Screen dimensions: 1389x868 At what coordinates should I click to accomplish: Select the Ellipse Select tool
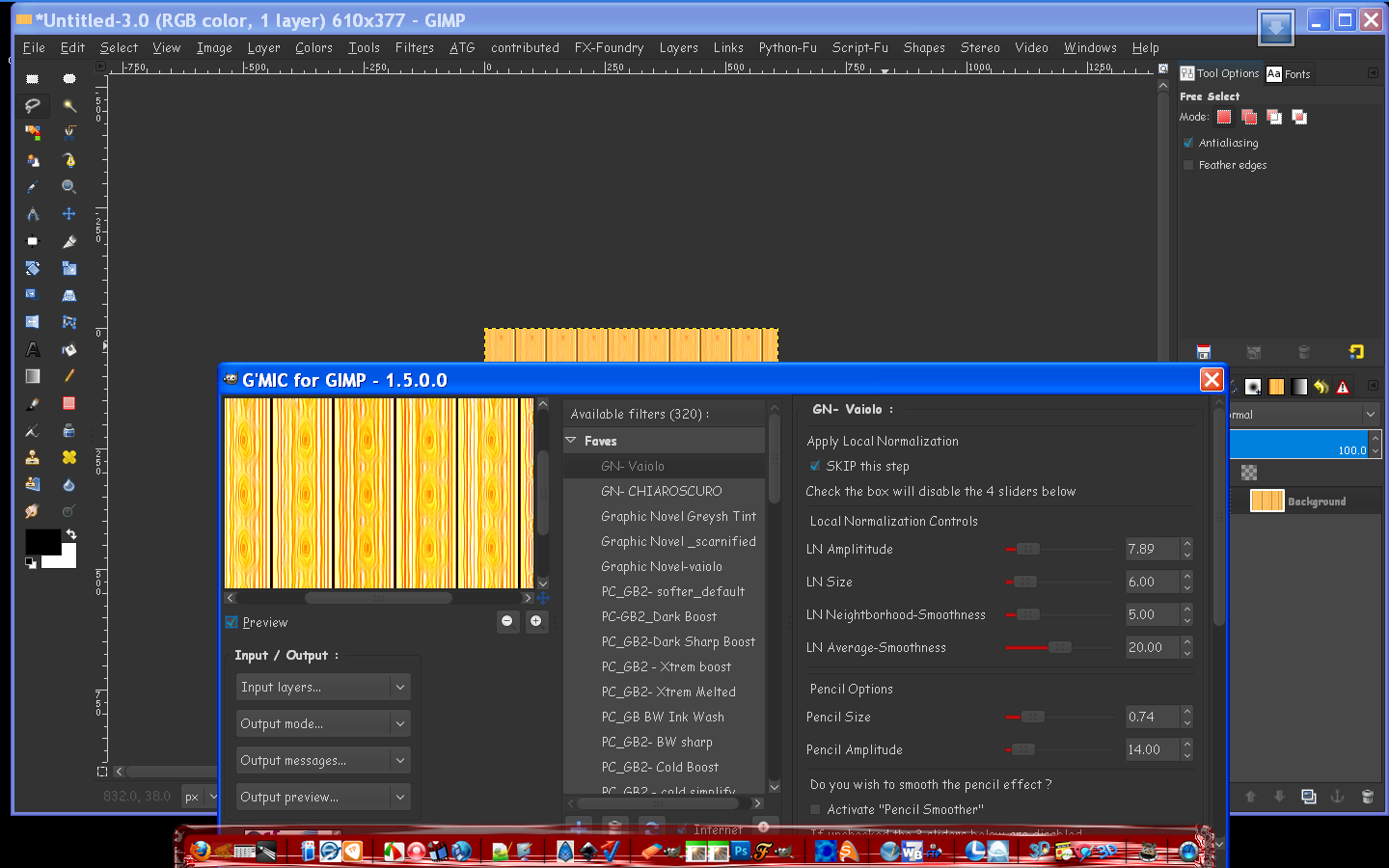tap(68, 78)
